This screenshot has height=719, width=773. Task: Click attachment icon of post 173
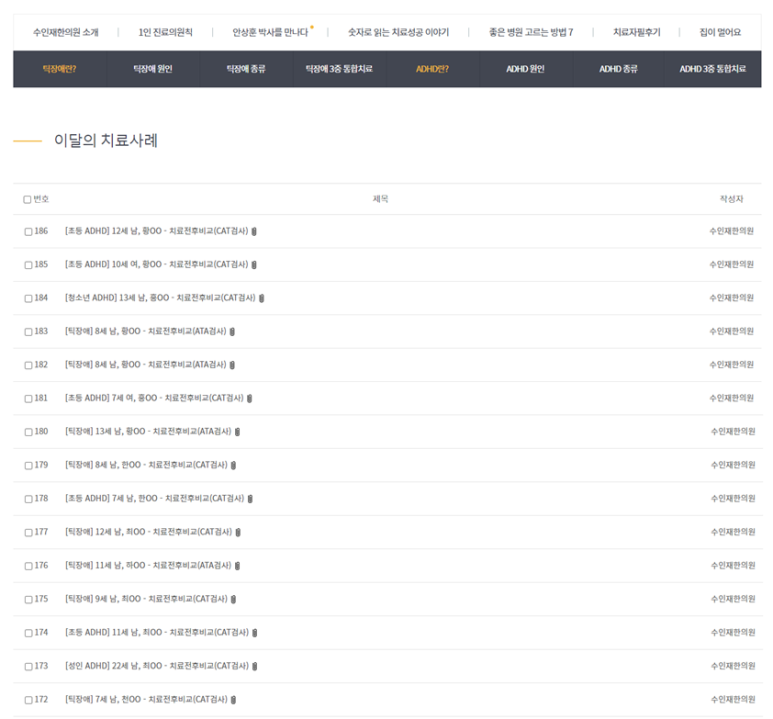(x=254, y=666)
